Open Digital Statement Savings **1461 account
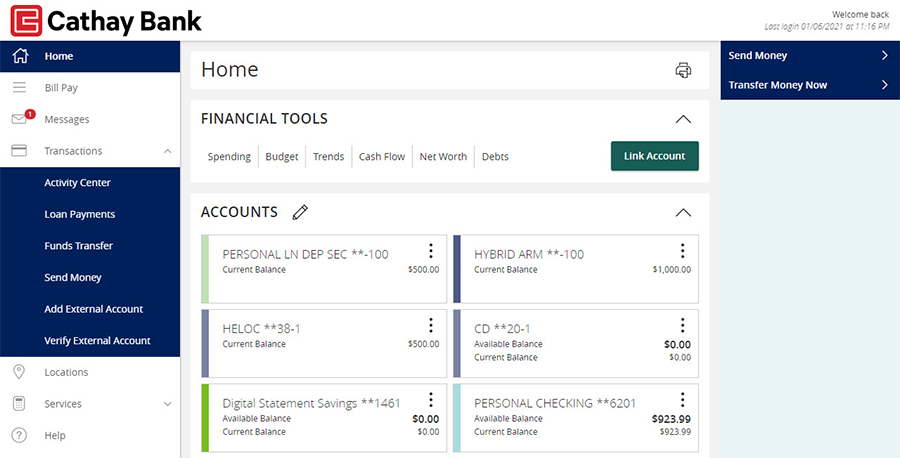Image resolution: width=900 pixels, height=458 pixels. point(311,403)
